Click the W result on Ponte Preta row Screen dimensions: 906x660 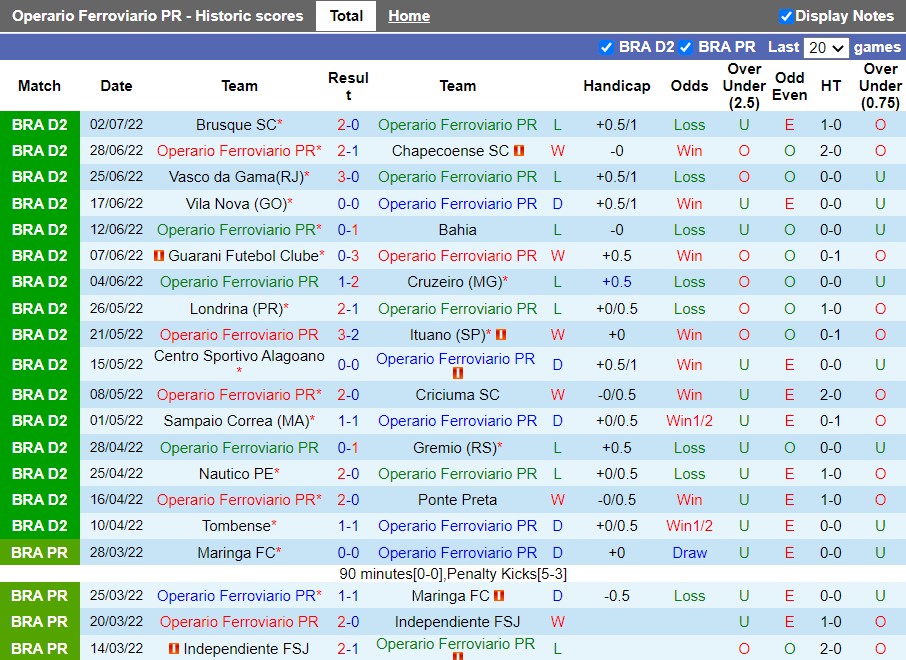pos(557,500)
